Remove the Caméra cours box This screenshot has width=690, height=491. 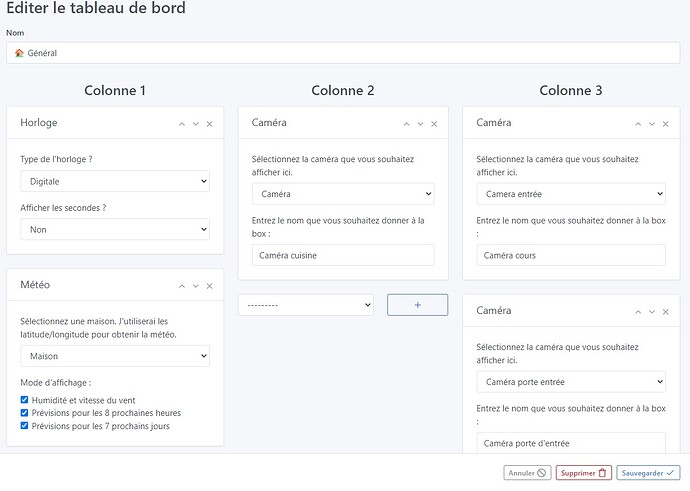click(665, 124)
